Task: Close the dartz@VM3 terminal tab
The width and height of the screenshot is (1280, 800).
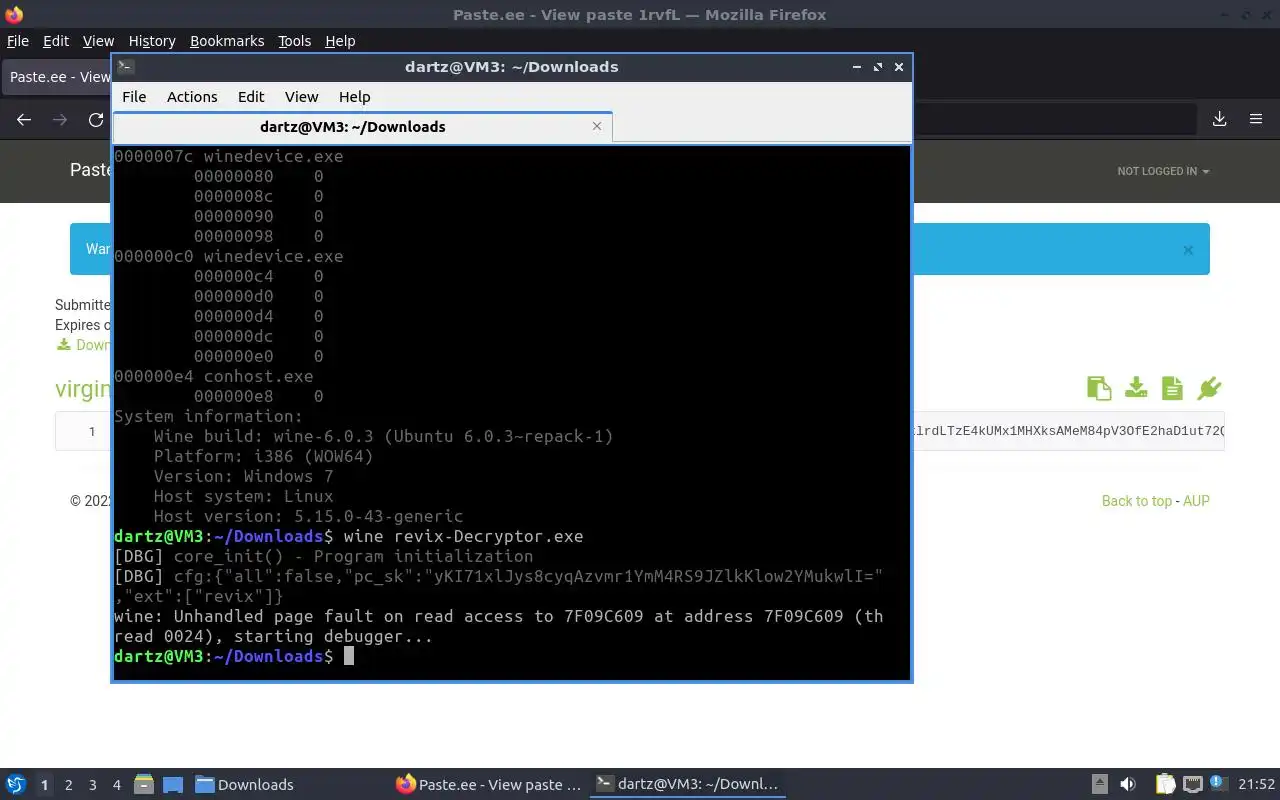Action: point(597,126)
